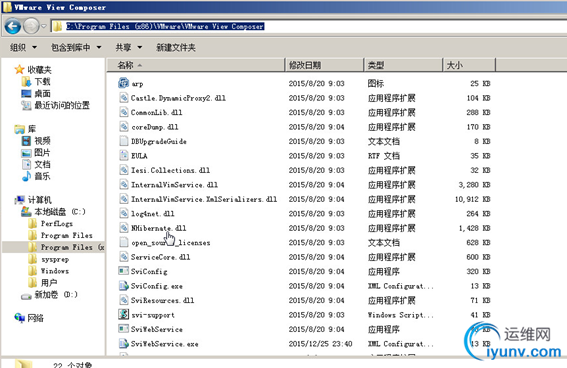Open the 组织 menu

coord(23,47)
